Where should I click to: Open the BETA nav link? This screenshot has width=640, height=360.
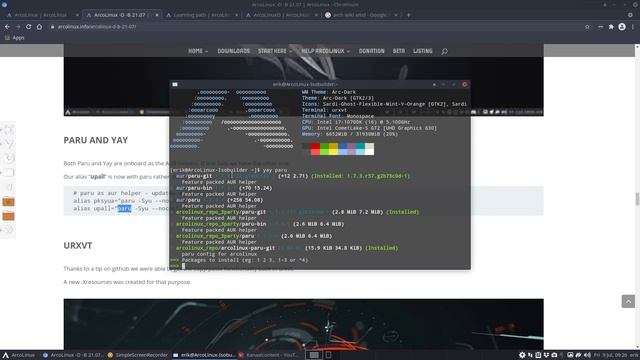click(399, 51)
